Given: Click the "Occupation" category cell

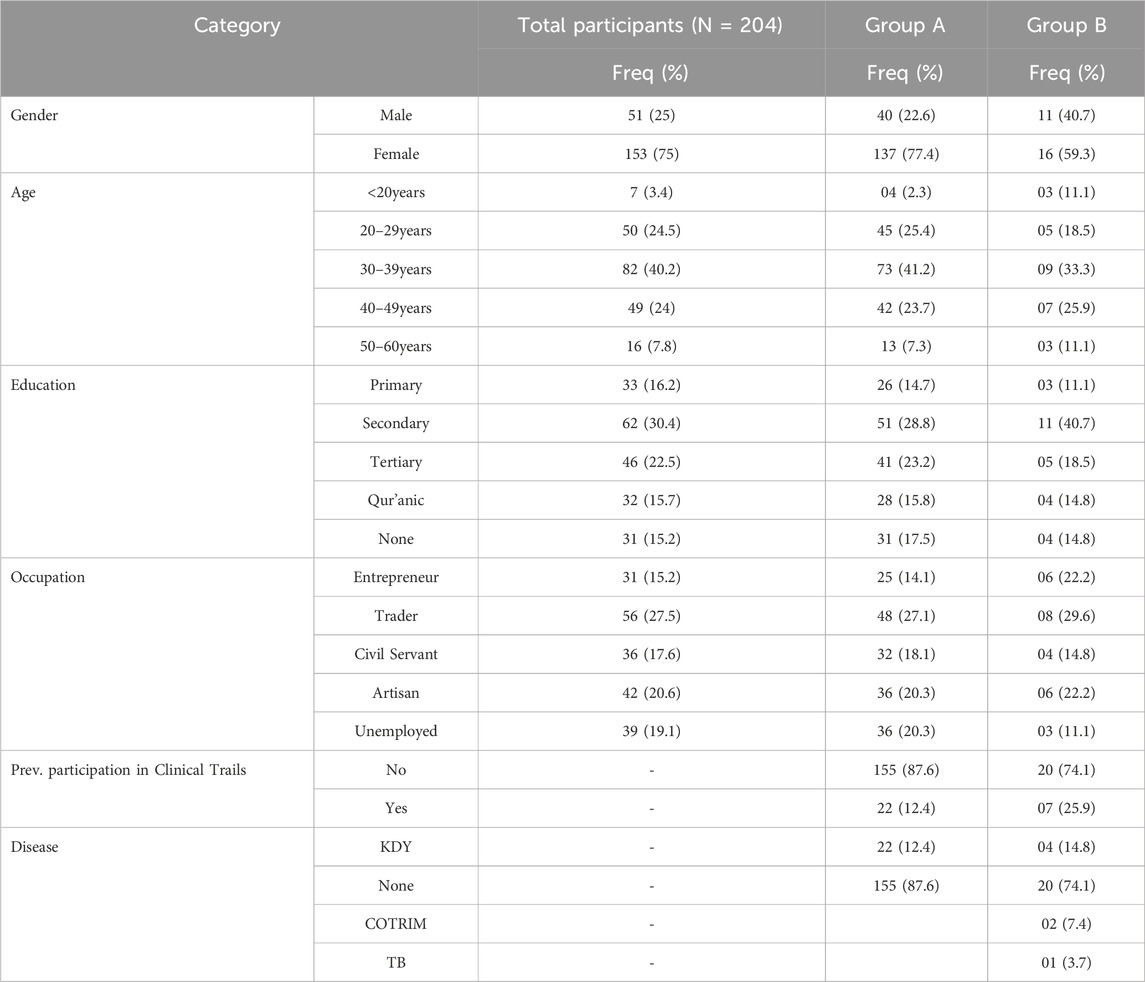Looking at the screenshot, I should (48, 578).
